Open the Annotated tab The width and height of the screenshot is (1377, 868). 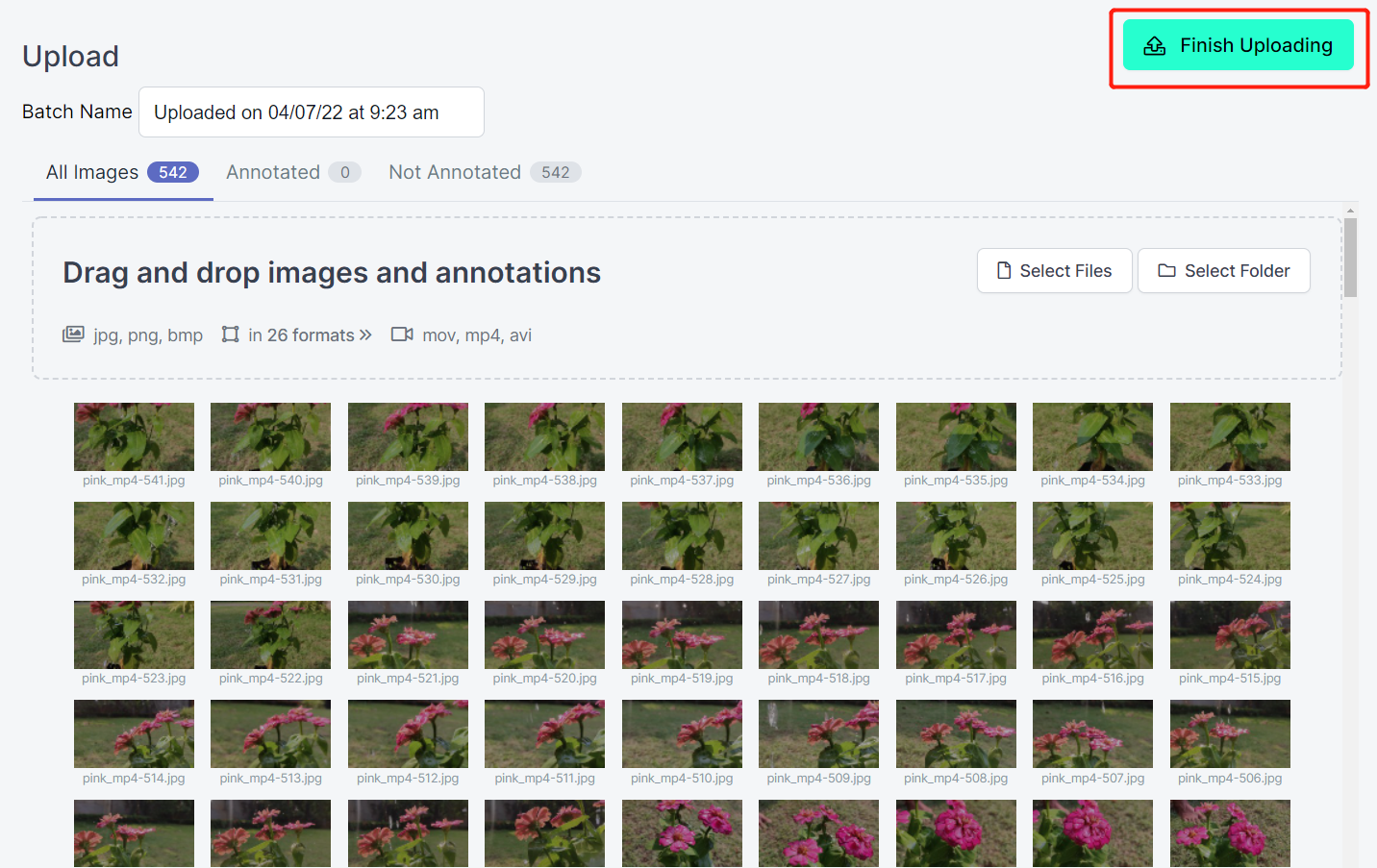coord(293,172)
